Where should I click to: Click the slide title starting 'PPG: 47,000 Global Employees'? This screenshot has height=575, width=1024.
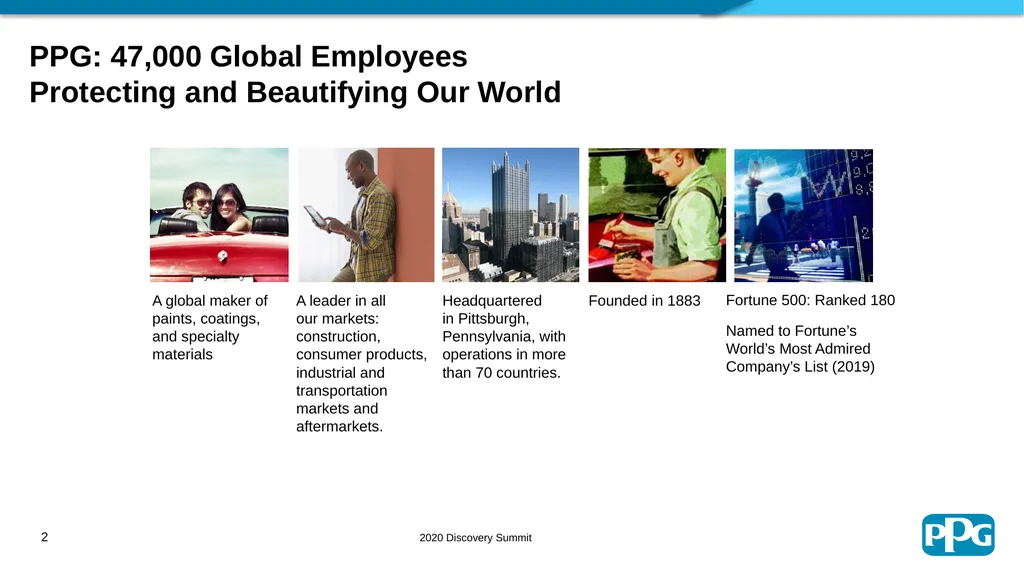click(x=295, y=74)
